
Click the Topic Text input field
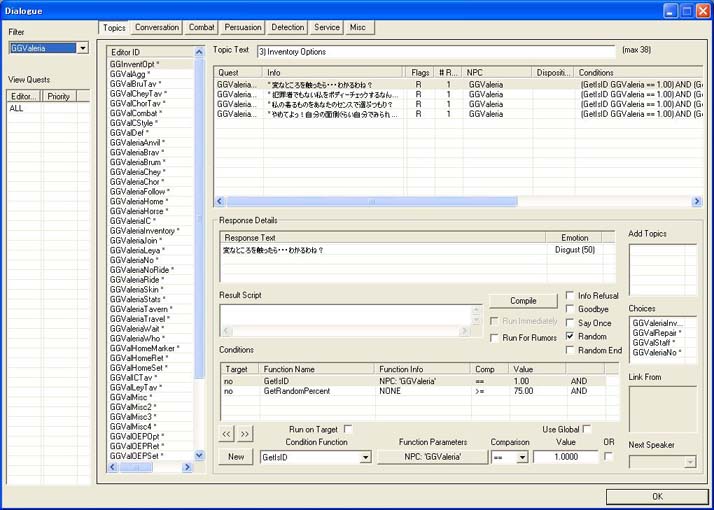coord(436,52)
